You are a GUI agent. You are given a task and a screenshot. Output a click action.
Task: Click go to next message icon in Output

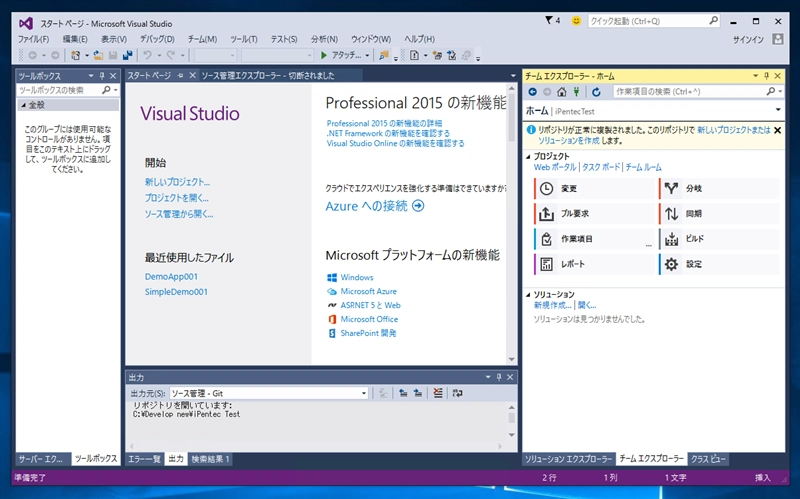tap(418, 393)
